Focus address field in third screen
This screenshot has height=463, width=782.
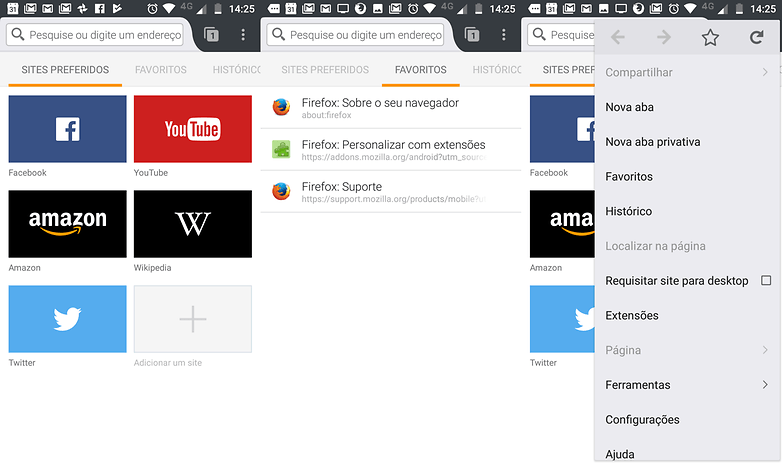(561, 35)
